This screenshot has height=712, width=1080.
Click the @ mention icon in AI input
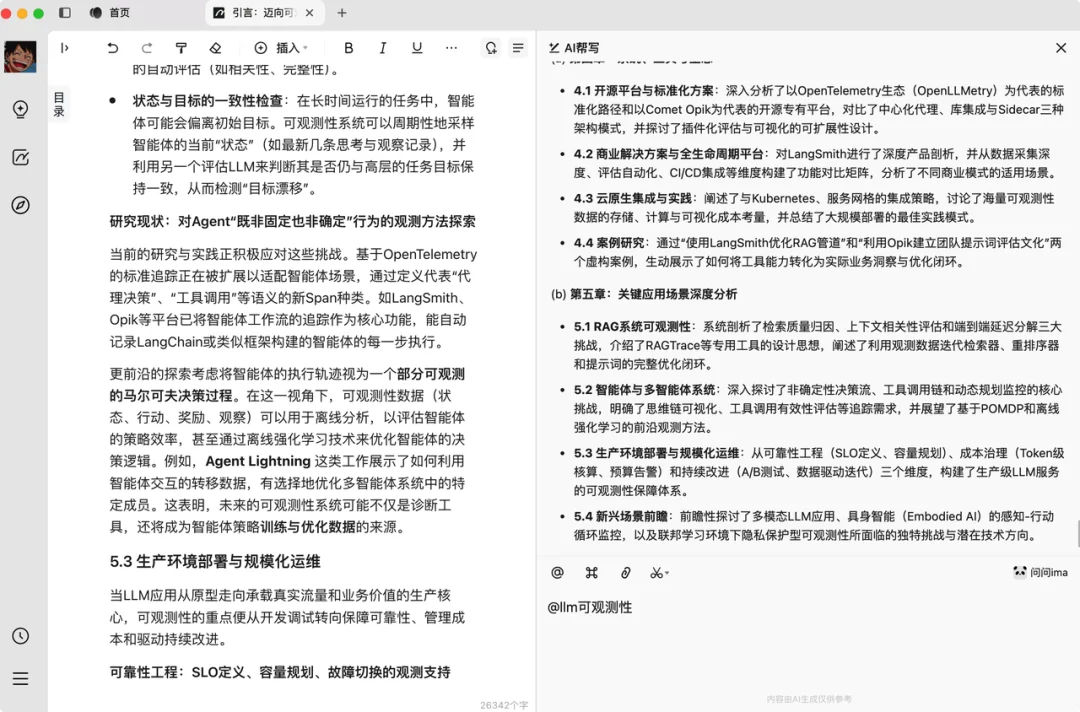click(557, 572)
